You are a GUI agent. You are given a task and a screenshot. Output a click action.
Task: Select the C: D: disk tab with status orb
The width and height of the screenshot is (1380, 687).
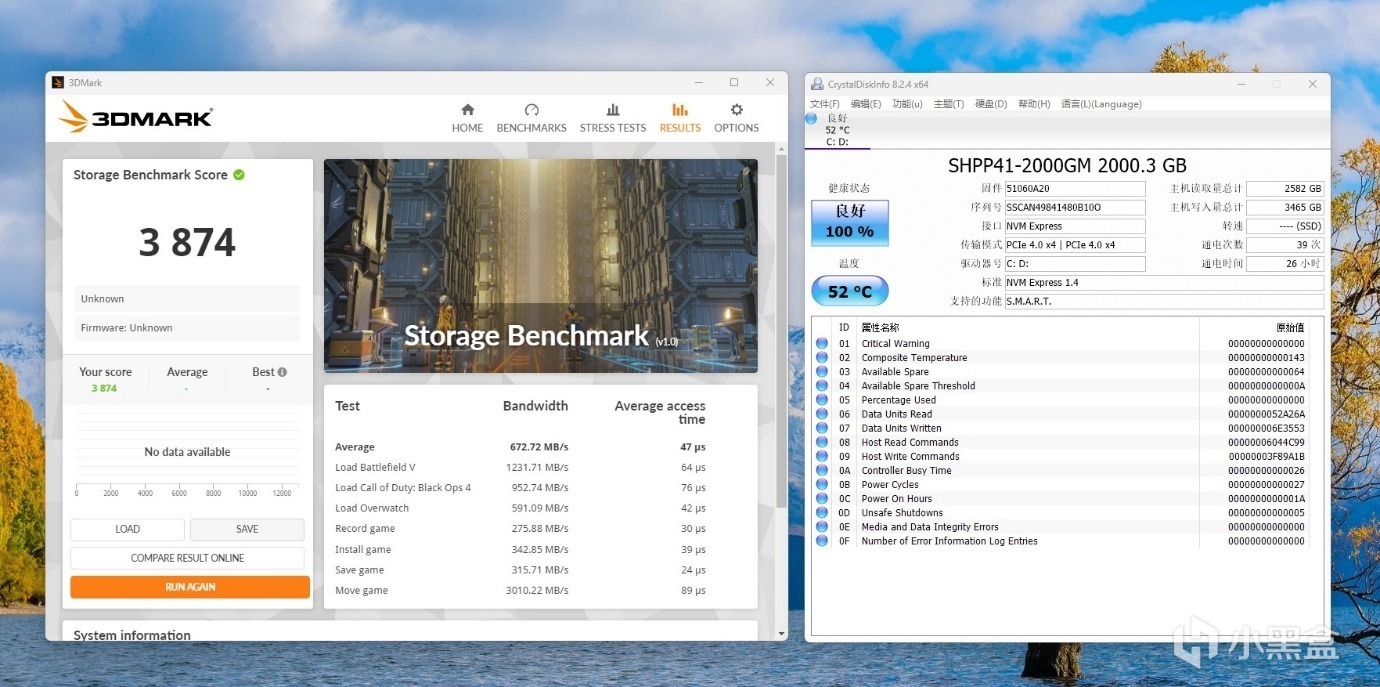(x=837, y=130)
